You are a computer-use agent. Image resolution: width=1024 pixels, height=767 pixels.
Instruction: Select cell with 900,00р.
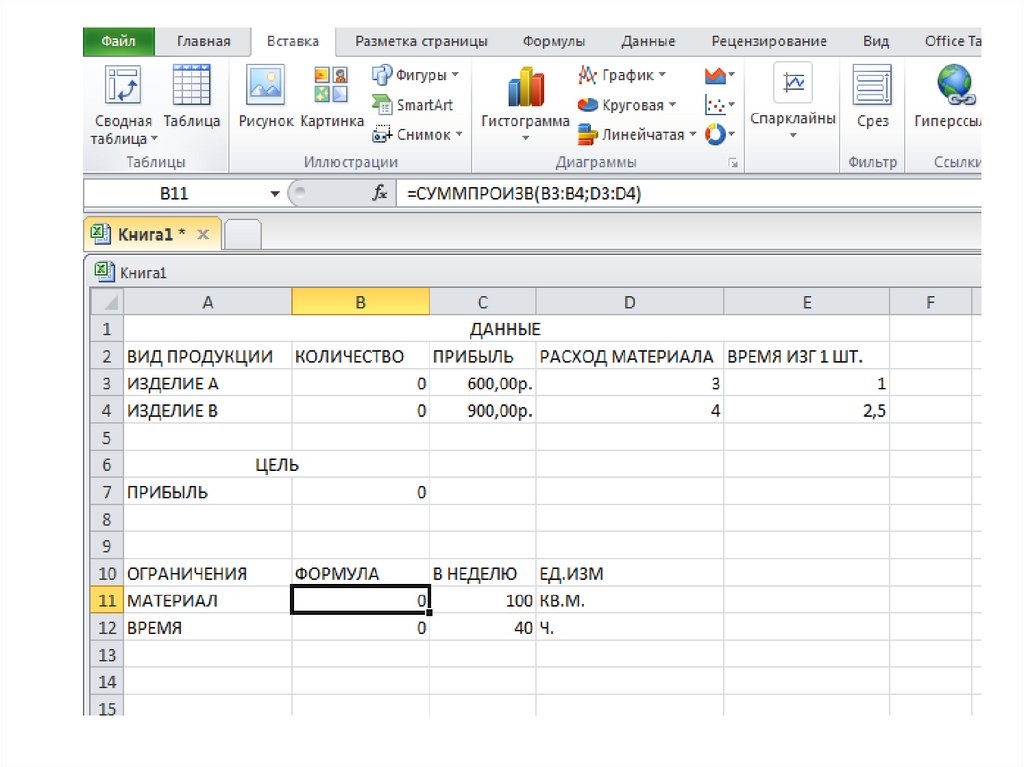tap(483, 410)
